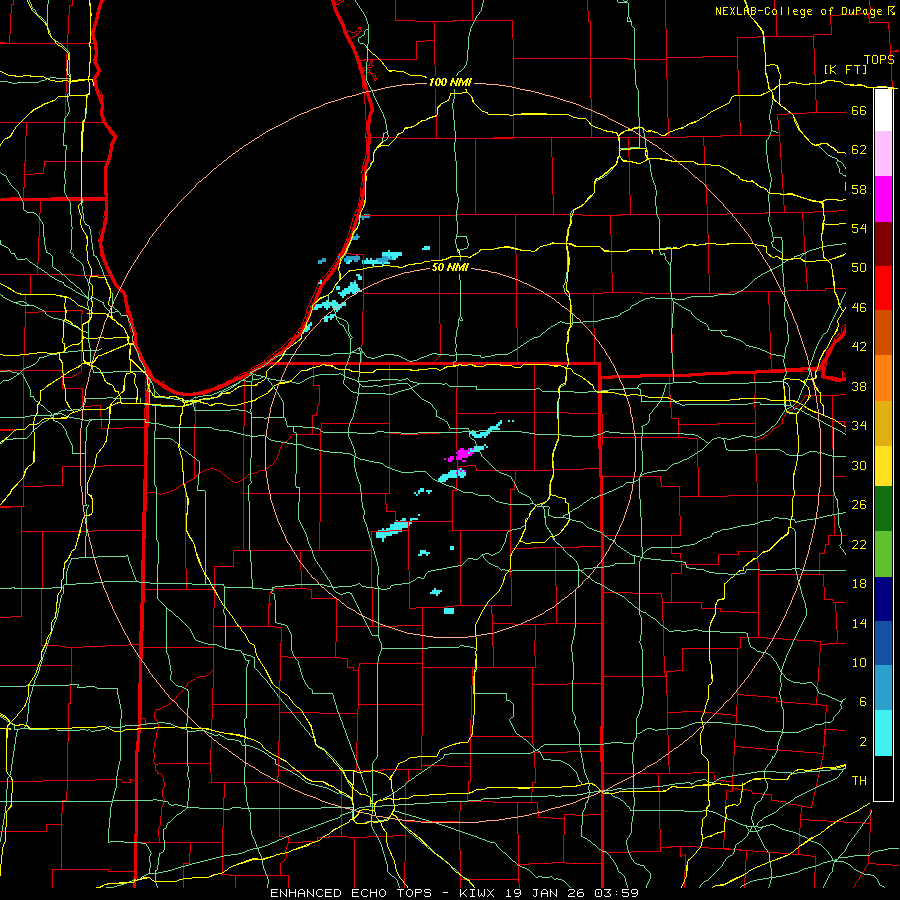Viewport: 900px width, 900px height.
Task: Click the yellow 30 kft legend swatch
Action: pyautogui.click(x=883, y=466)
